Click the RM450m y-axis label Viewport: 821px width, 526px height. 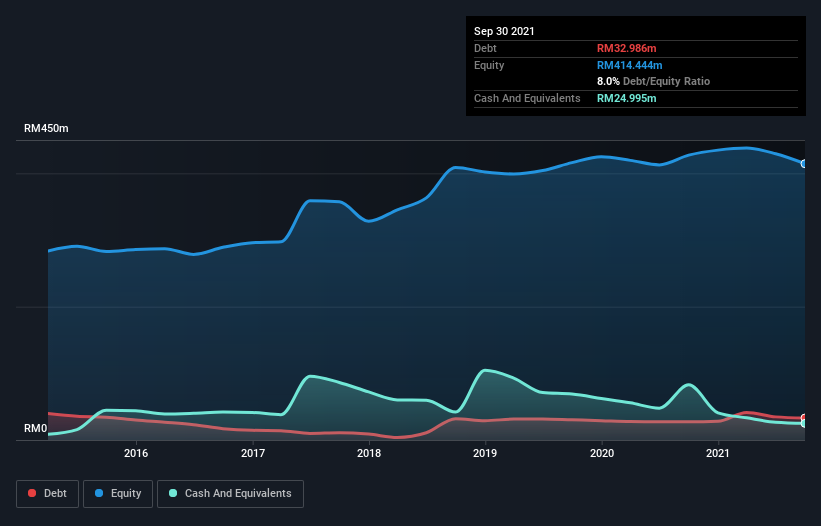coord(46,129)
